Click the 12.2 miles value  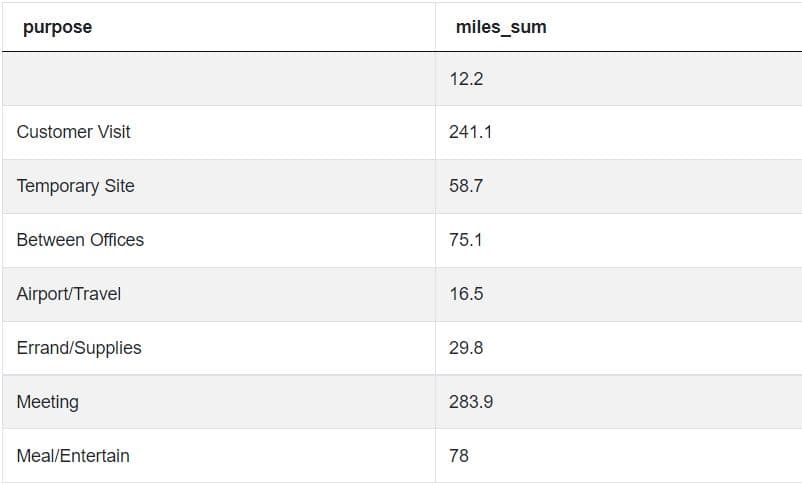tap(466, 79)
